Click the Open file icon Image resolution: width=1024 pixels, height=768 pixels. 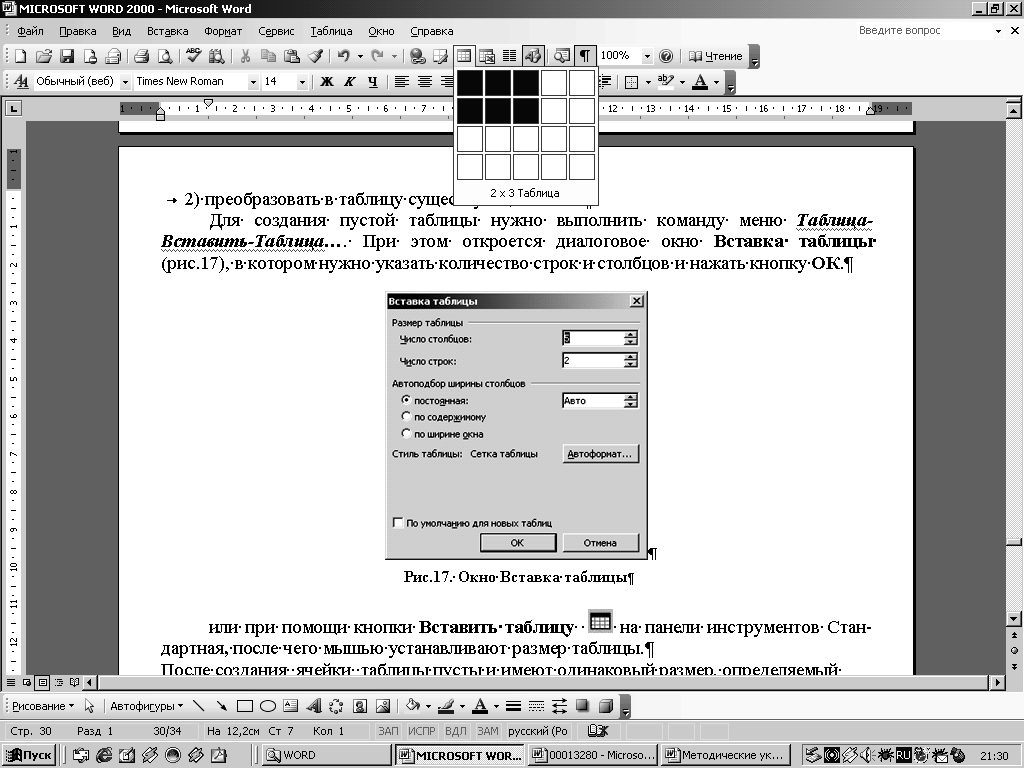pos(44,56)
